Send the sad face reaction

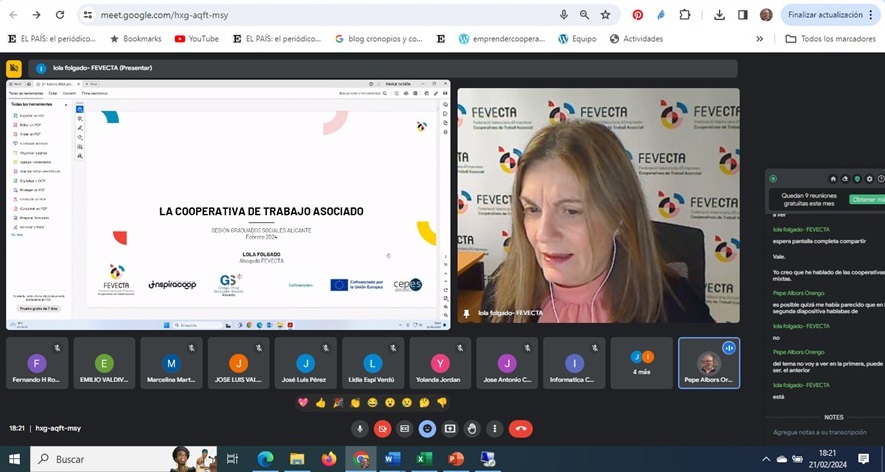point(407,403)
